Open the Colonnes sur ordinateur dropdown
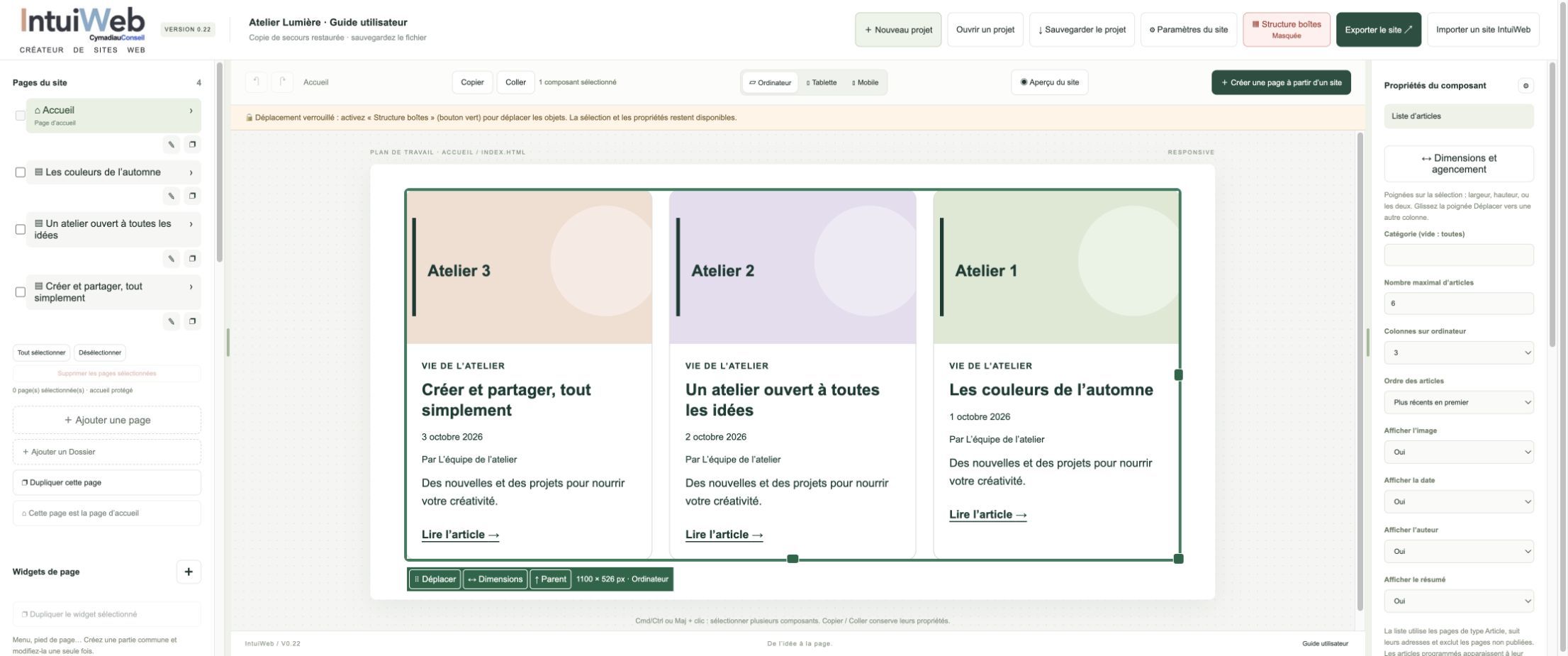 click(x=1459, y=353)
